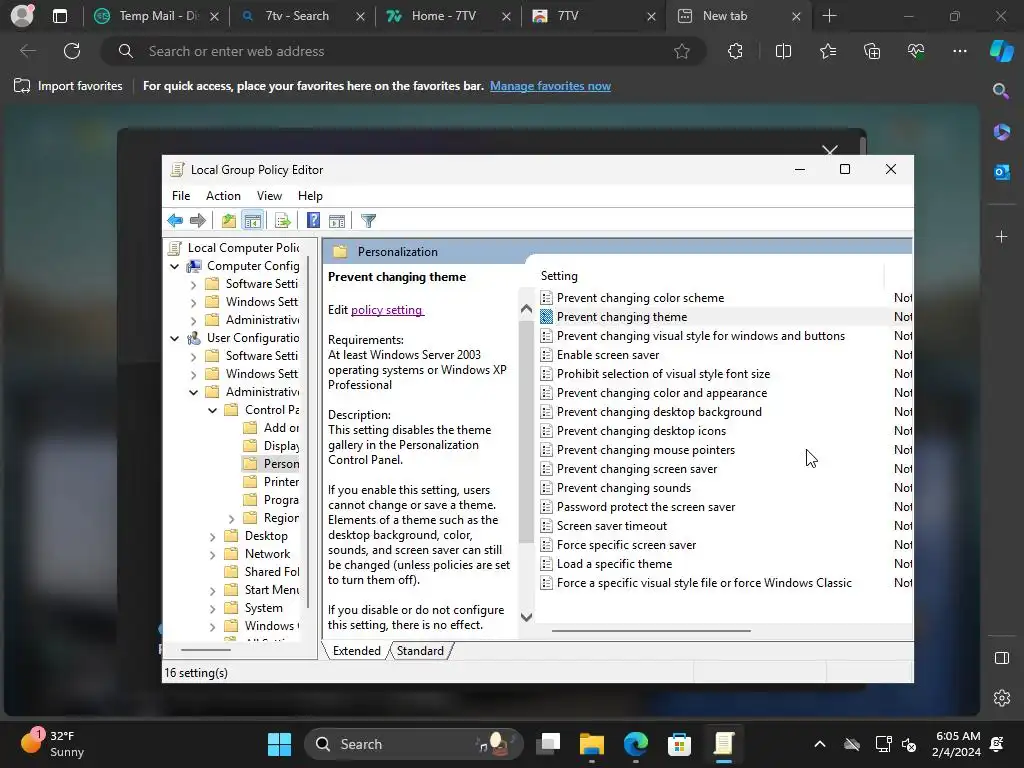Click the settings list horizontal scrollbar
Screen dimensions: 1024x768
(651, 631)
